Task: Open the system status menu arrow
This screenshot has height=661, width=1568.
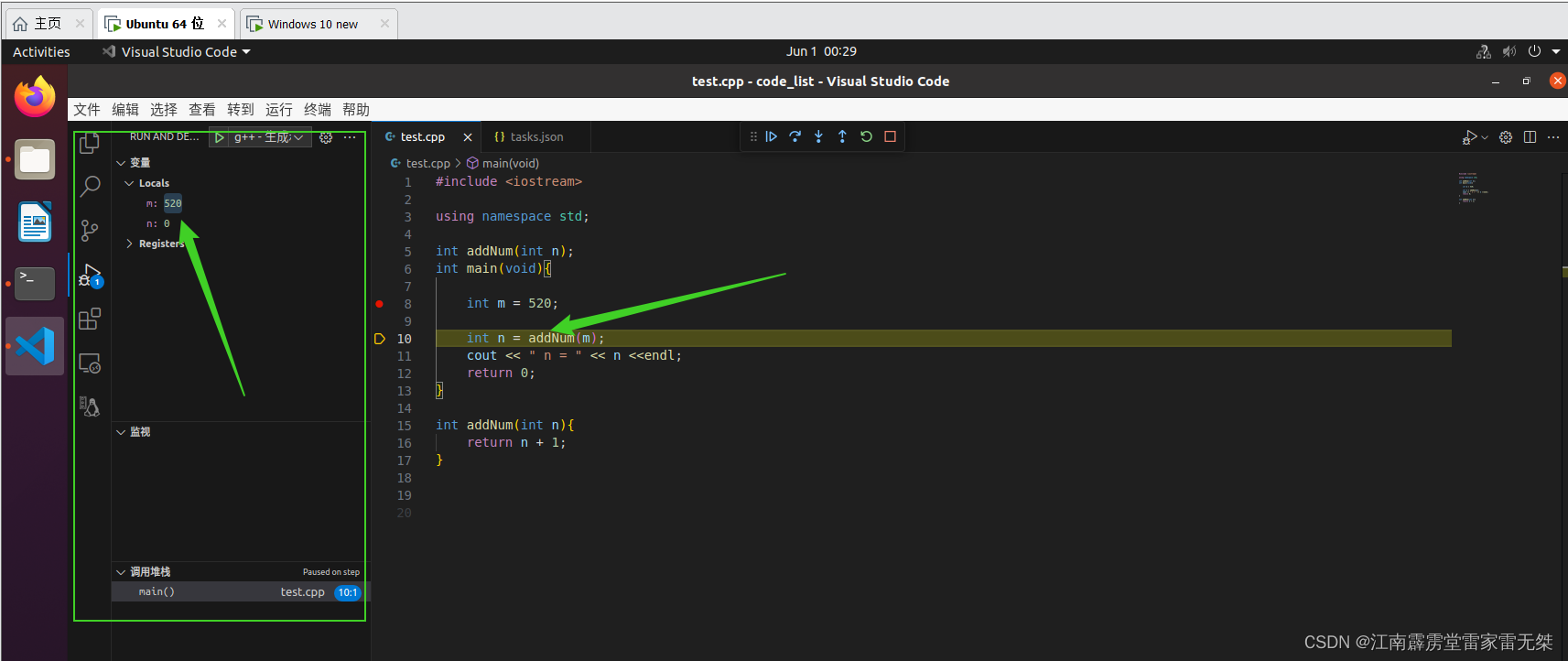Action: pos(1556,52)
